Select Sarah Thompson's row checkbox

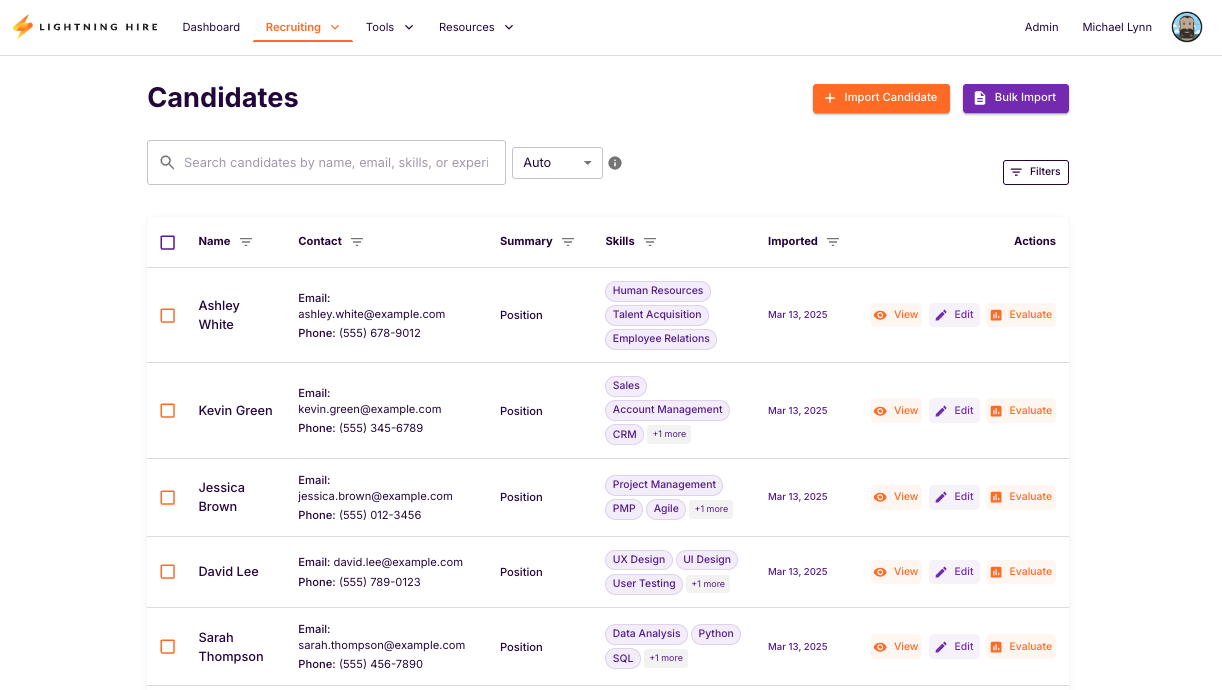pos(167,647)
